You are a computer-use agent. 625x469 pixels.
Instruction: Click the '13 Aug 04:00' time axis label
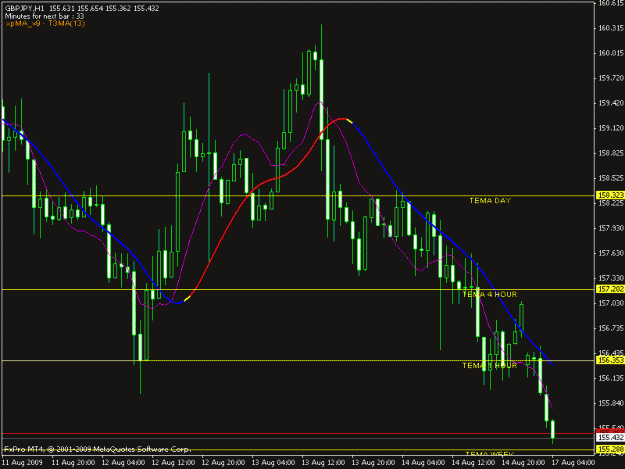click(273, 463)
